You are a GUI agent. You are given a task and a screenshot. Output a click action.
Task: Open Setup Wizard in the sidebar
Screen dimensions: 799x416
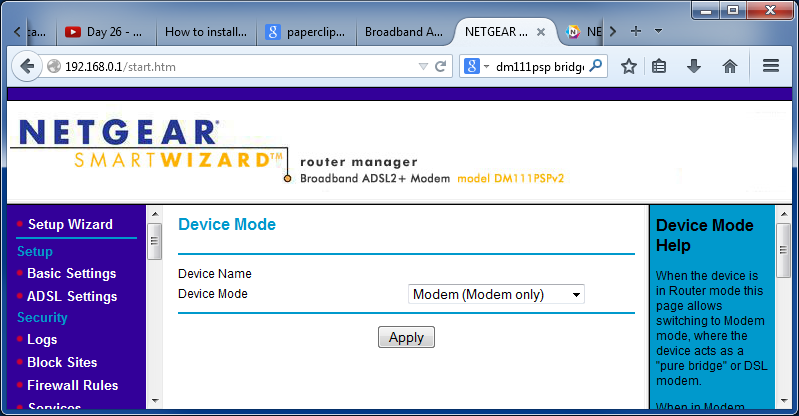70,224
